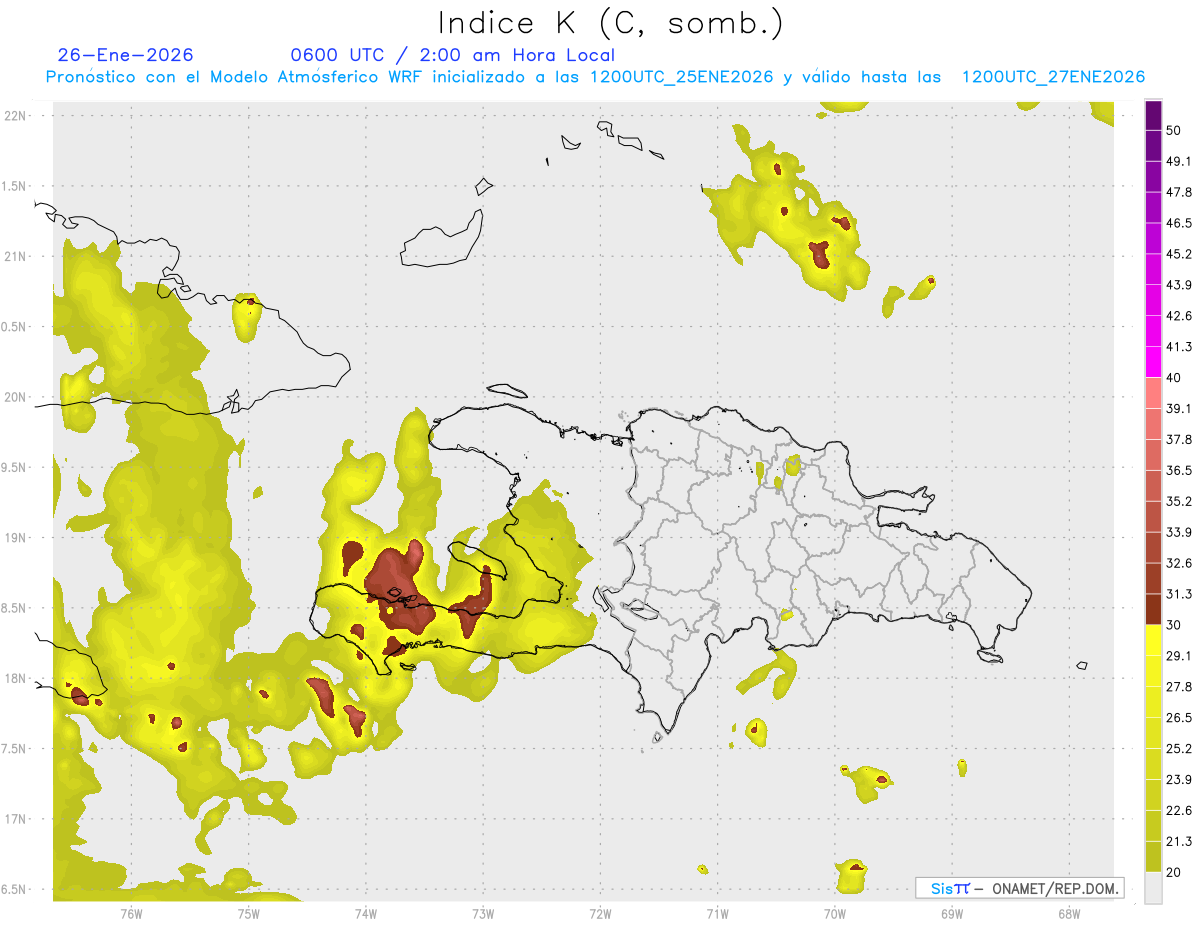
Task: Click the title 'Indice K (C, somb.)'
Action: [610, 23]
